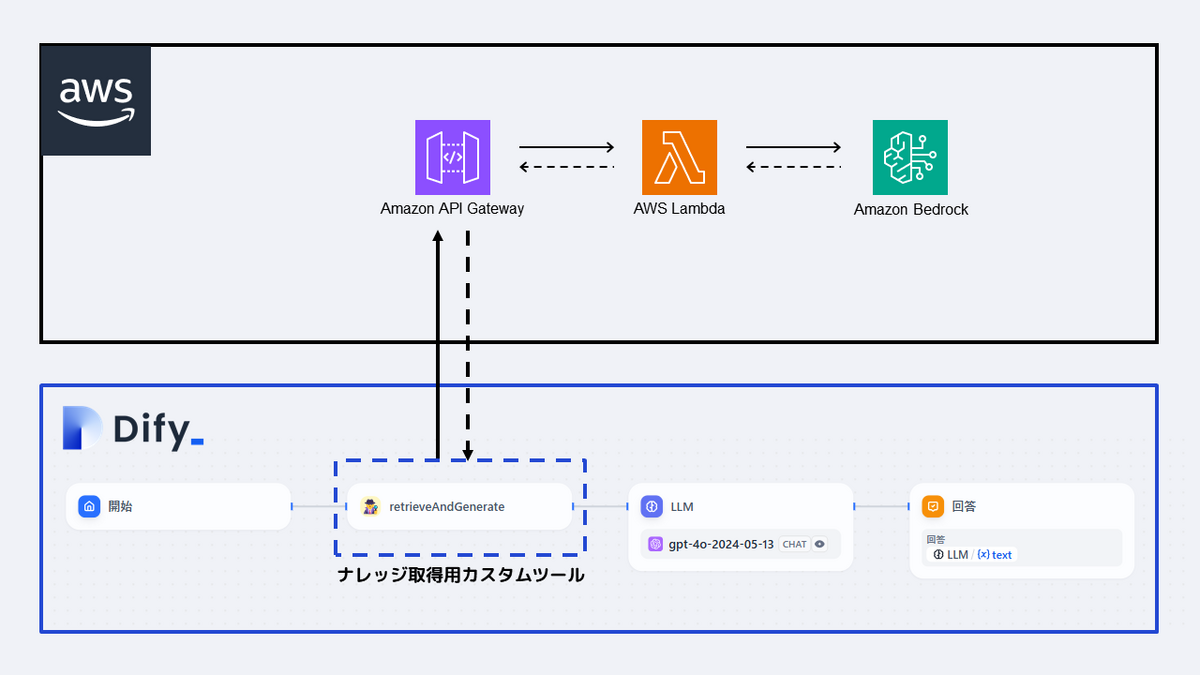Image resolution: width=1200 pixels, height=675 pixels.
Task: Click the ナレッジ取得用カスタムツール label
Action: point(460,575)
